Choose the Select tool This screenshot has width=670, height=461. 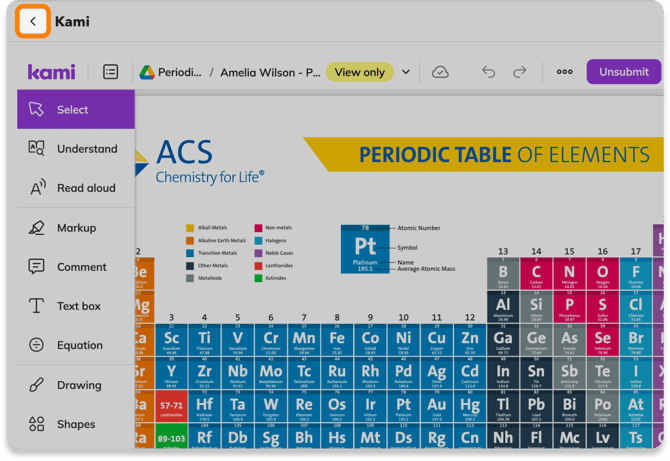coord(76,109)
